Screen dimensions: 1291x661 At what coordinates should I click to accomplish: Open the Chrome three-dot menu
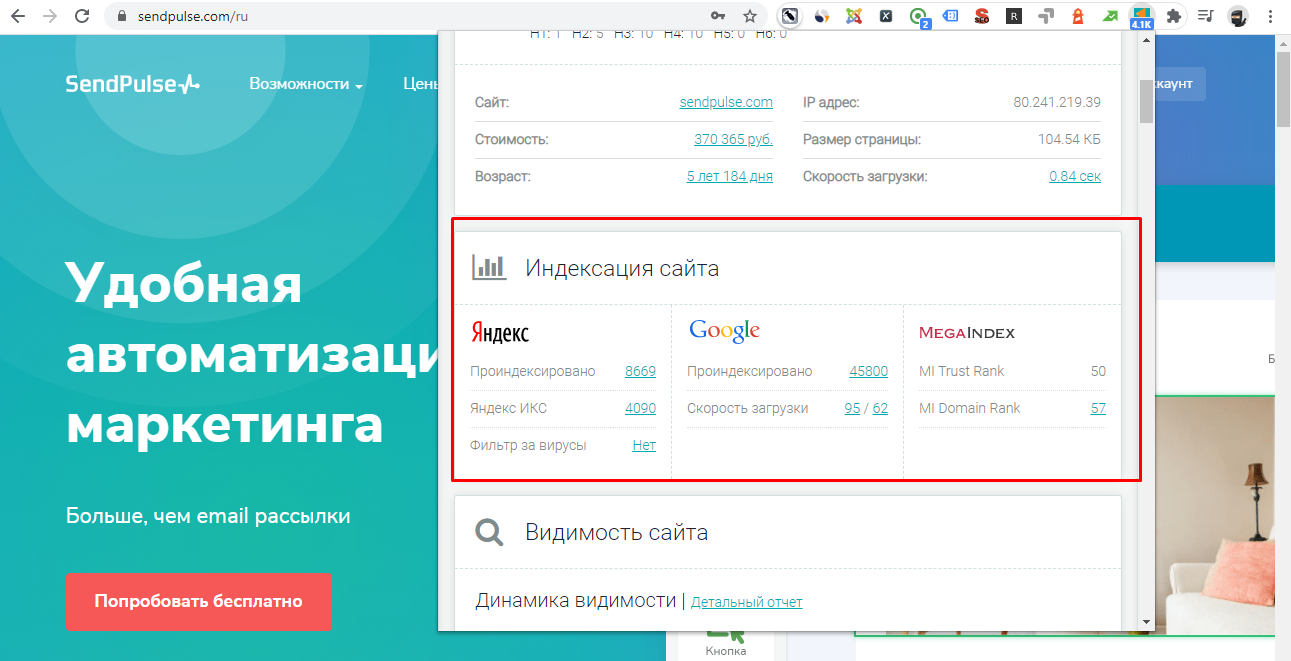pos(1271,16)
